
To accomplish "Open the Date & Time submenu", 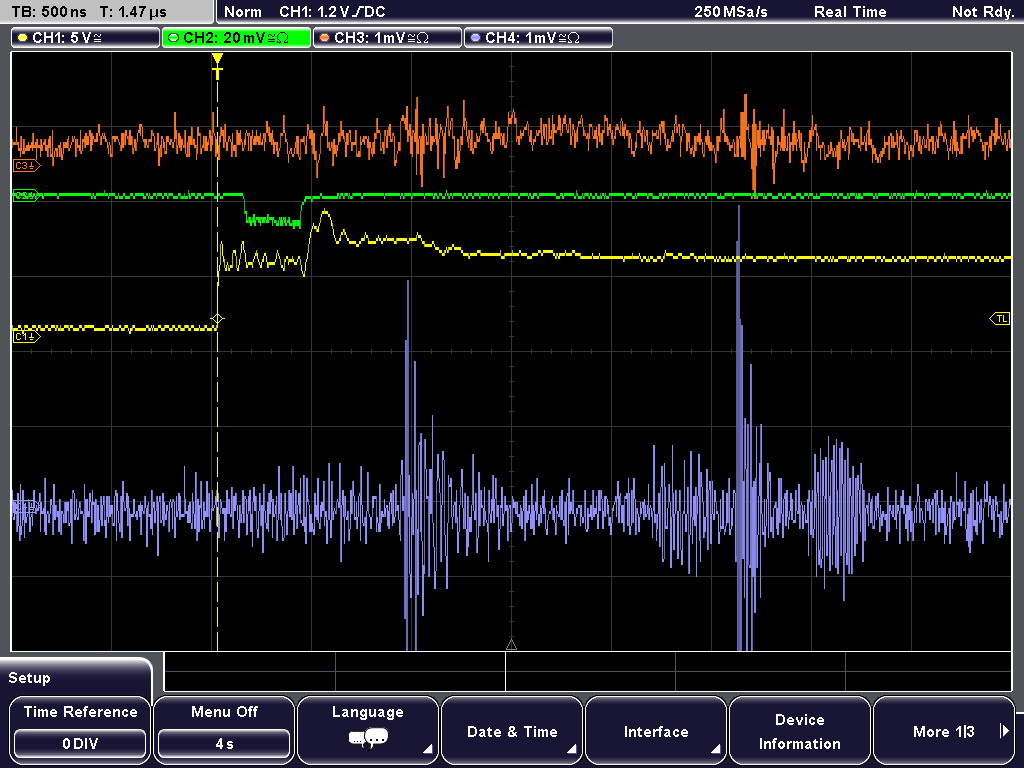I will click(512, 730).
